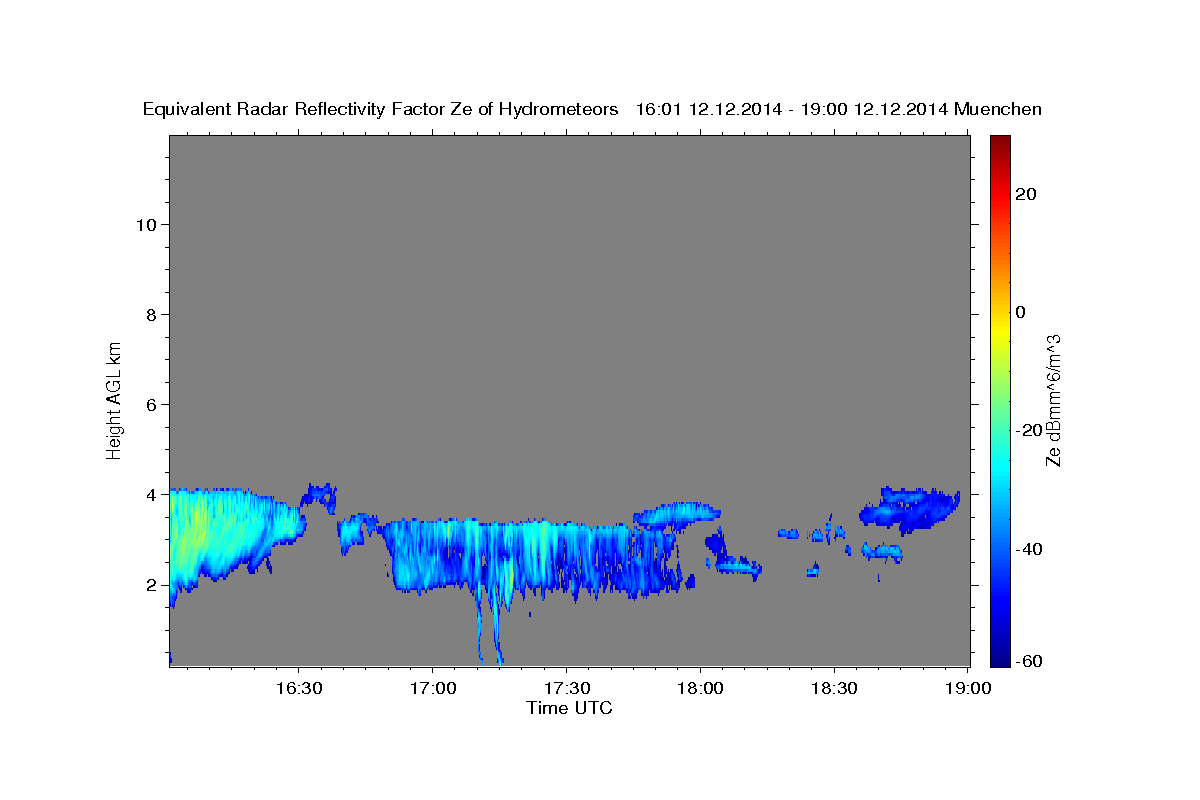The height and width of the screenshot is (800, 1200).
Task: Click the 17:00 time tick label
Action: pyautogui.click(x=432, y=688)
